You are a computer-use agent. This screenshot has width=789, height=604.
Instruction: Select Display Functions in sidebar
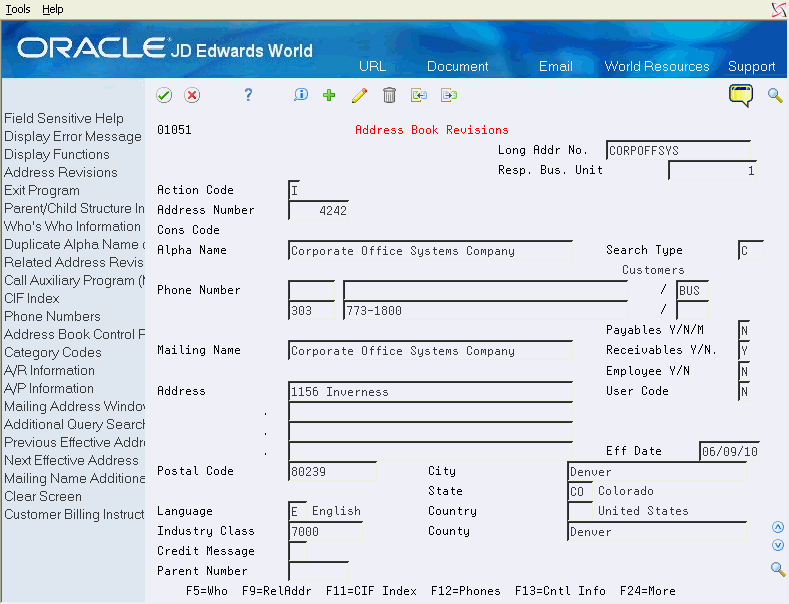click(x=57, y=155)
